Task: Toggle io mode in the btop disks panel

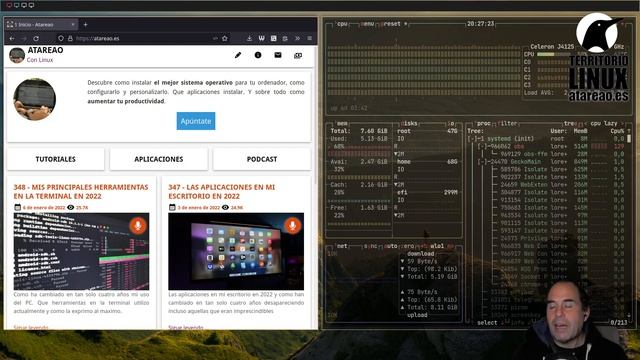Action: click(x=451, y=123)
